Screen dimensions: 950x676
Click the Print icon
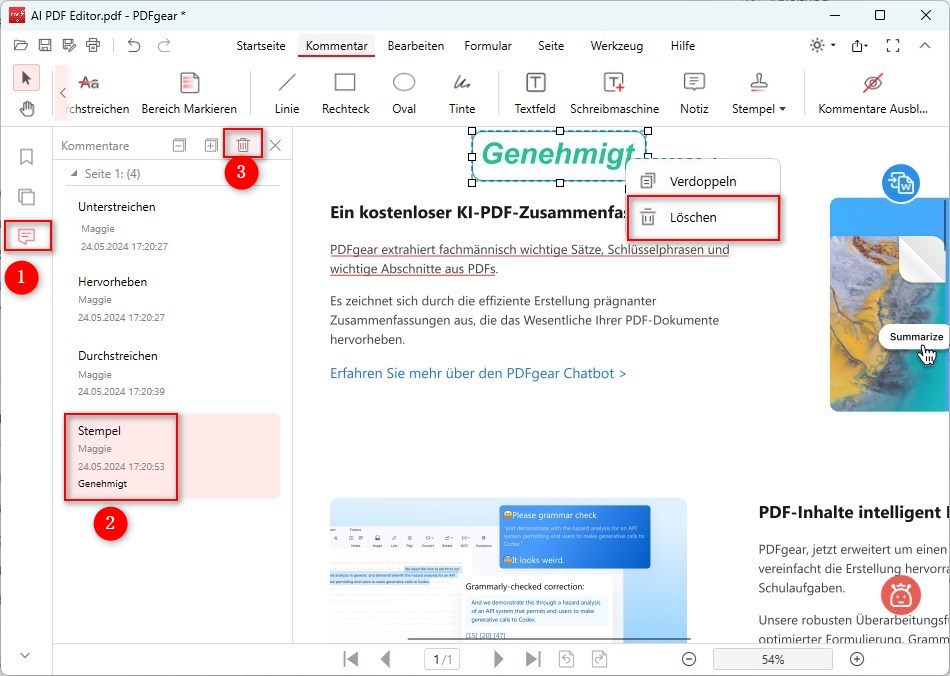tap(93, 45)
